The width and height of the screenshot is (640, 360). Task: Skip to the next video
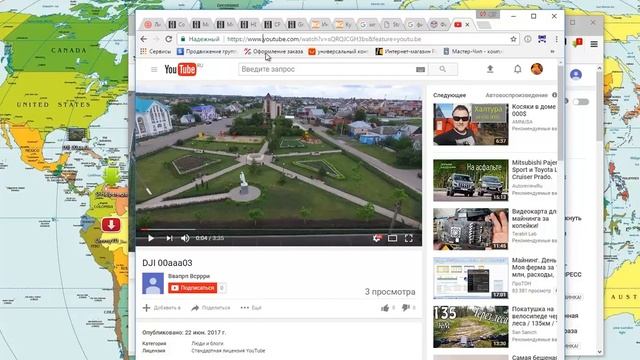(169, 238)
